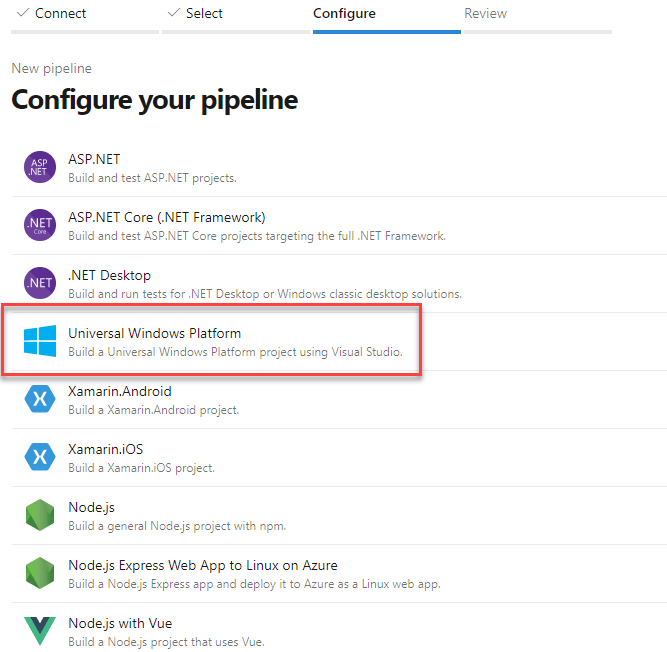Select Xamarin.Android template title
Image resolution: width=667 pixels, height=652 pixels.
119,391
